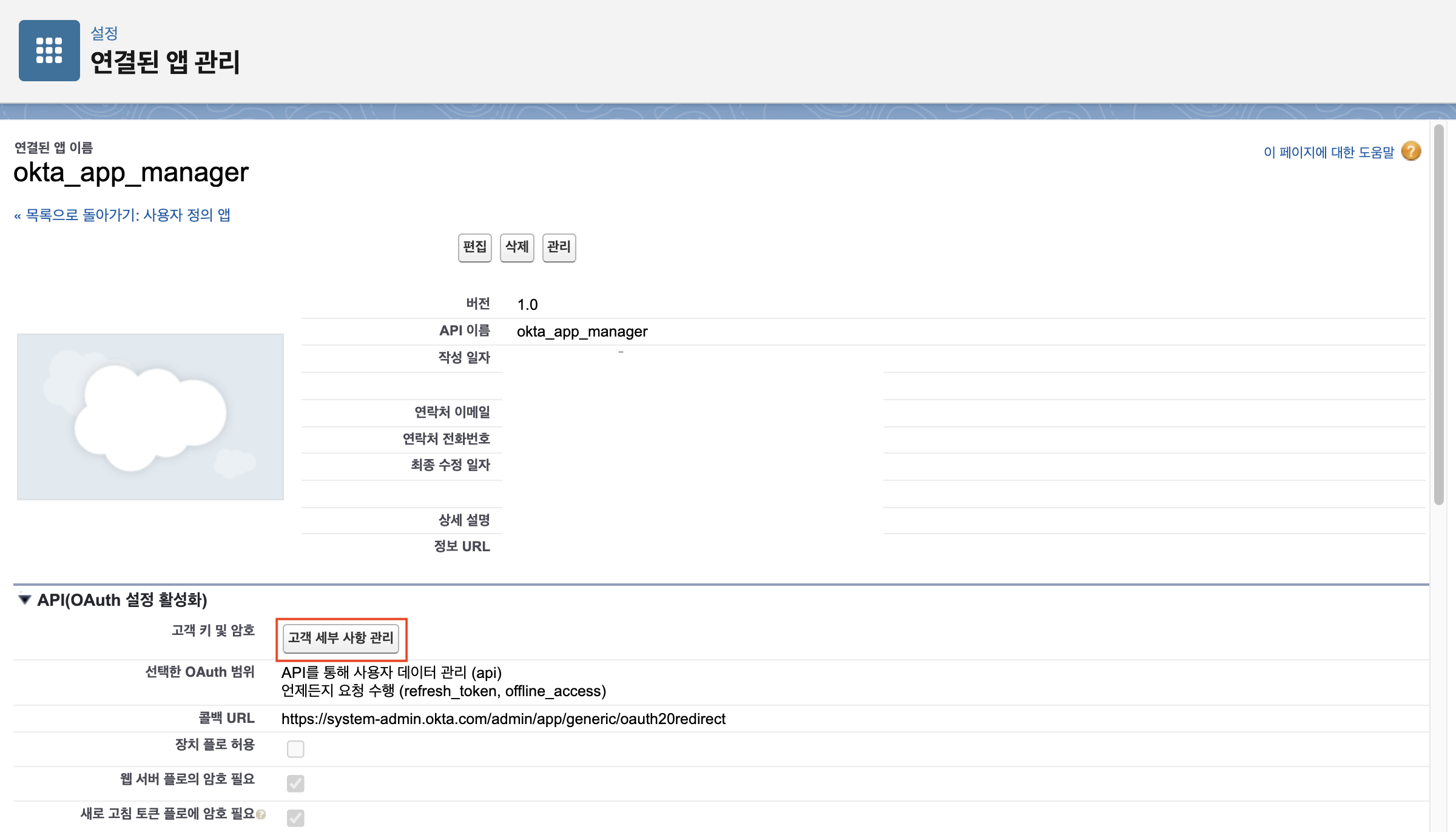Viewport: 1456px width, 832px height.
Task: Click the 설정 breadcrumb link
Action: (x=104, y=33)
